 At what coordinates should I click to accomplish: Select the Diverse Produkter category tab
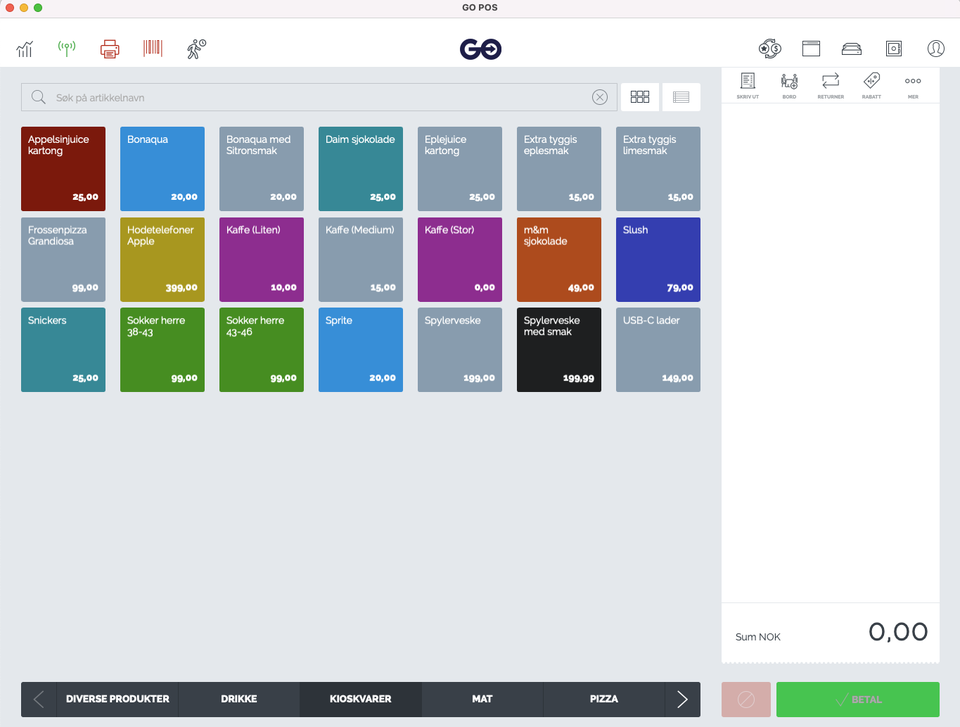(x=118, y=699)
